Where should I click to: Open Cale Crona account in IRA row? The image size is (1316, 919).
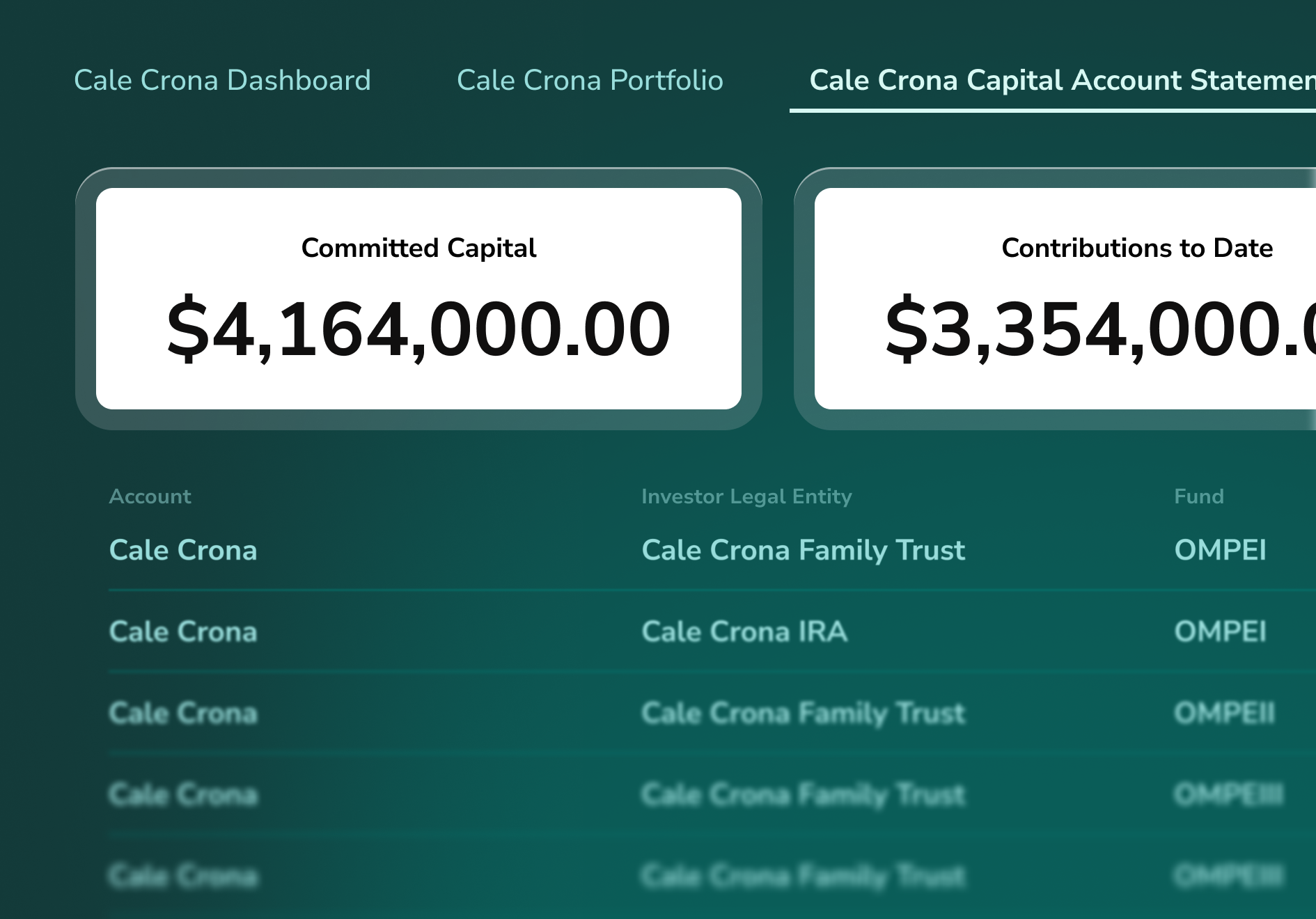[x=183, y=631]
